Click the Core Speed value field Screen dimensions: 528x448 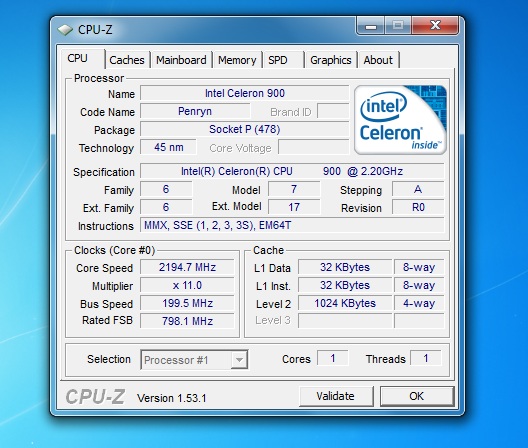pyautogui.click(x=187, y=267)
